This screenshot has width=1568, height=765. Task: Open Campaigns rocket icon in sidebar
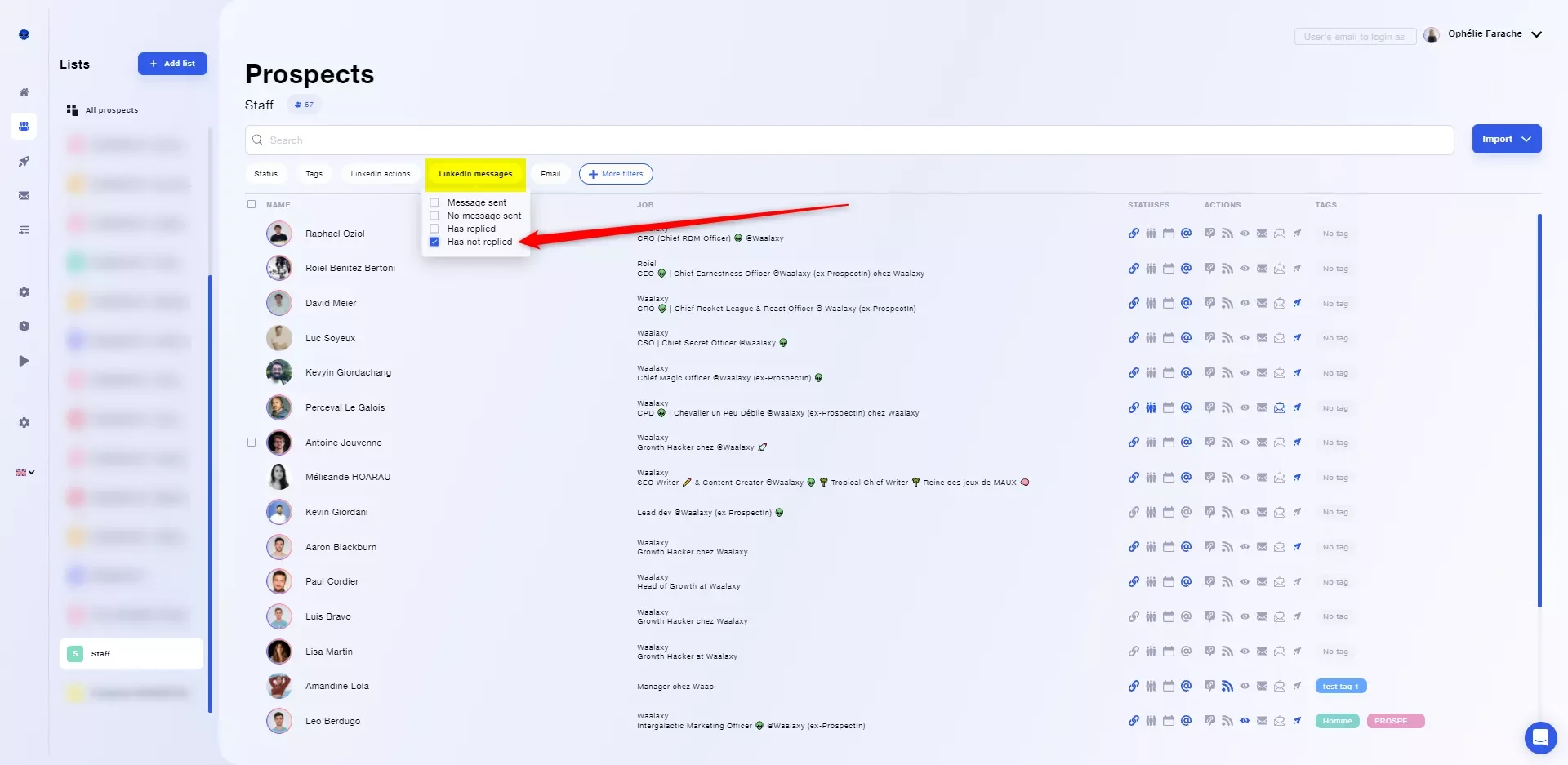pos(24,162)
